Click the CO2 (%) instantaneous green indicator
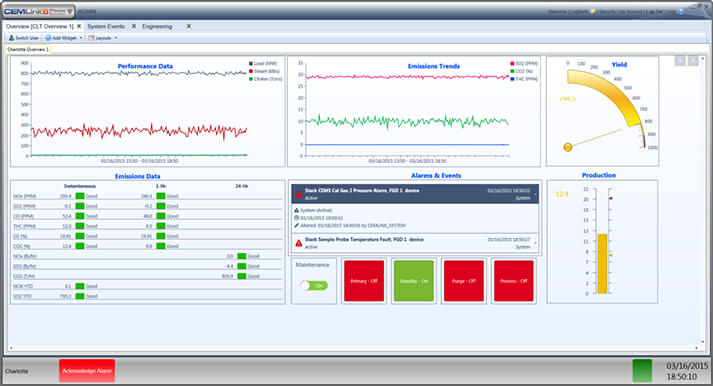 (80, 246)
